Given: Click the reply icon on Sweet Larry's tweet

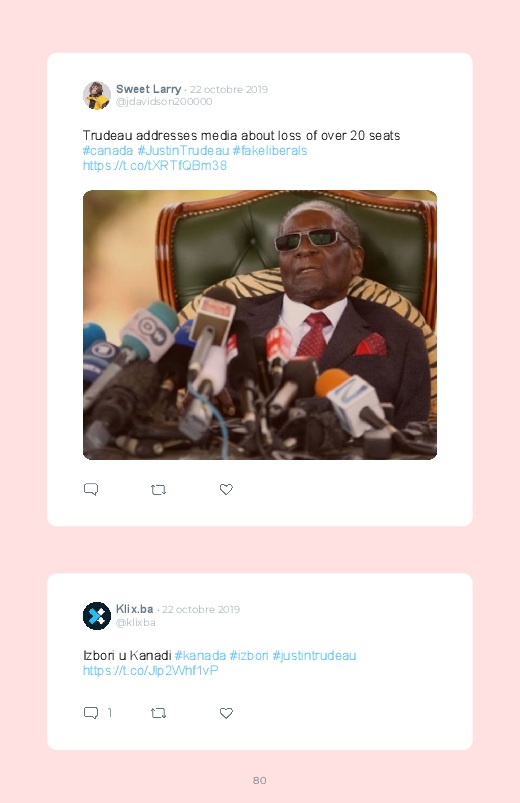Looking at the screenshot, I should [91, 489].
